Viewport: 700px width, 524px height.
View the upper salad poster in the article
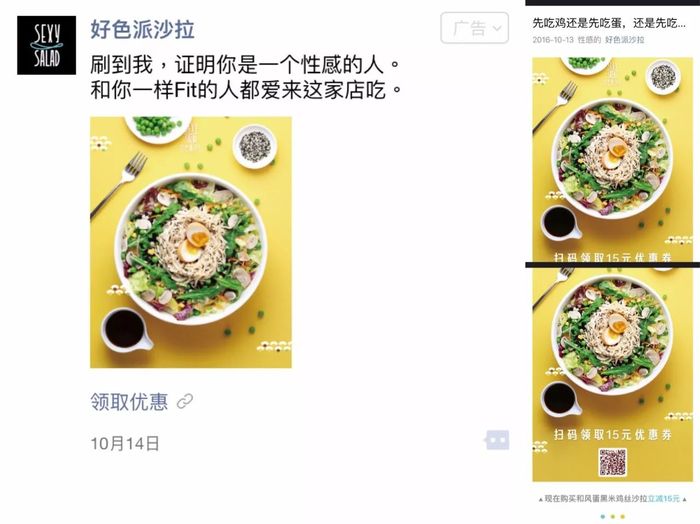coord(612,160)
